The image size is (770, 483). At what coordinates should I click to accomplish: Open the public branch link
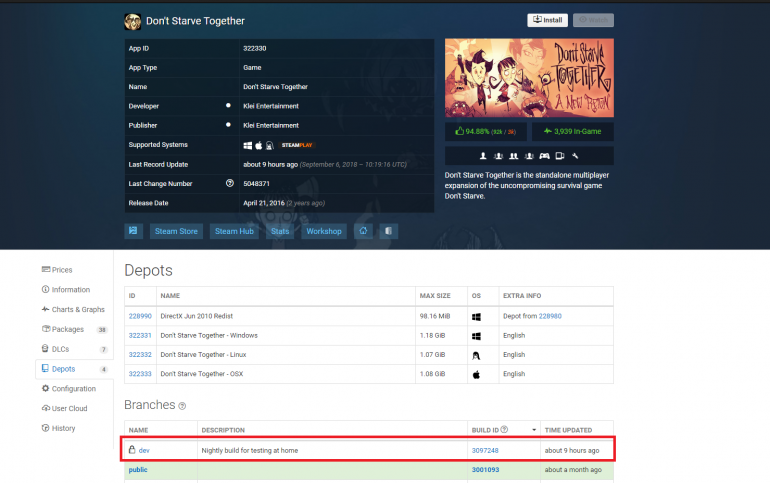138,470
